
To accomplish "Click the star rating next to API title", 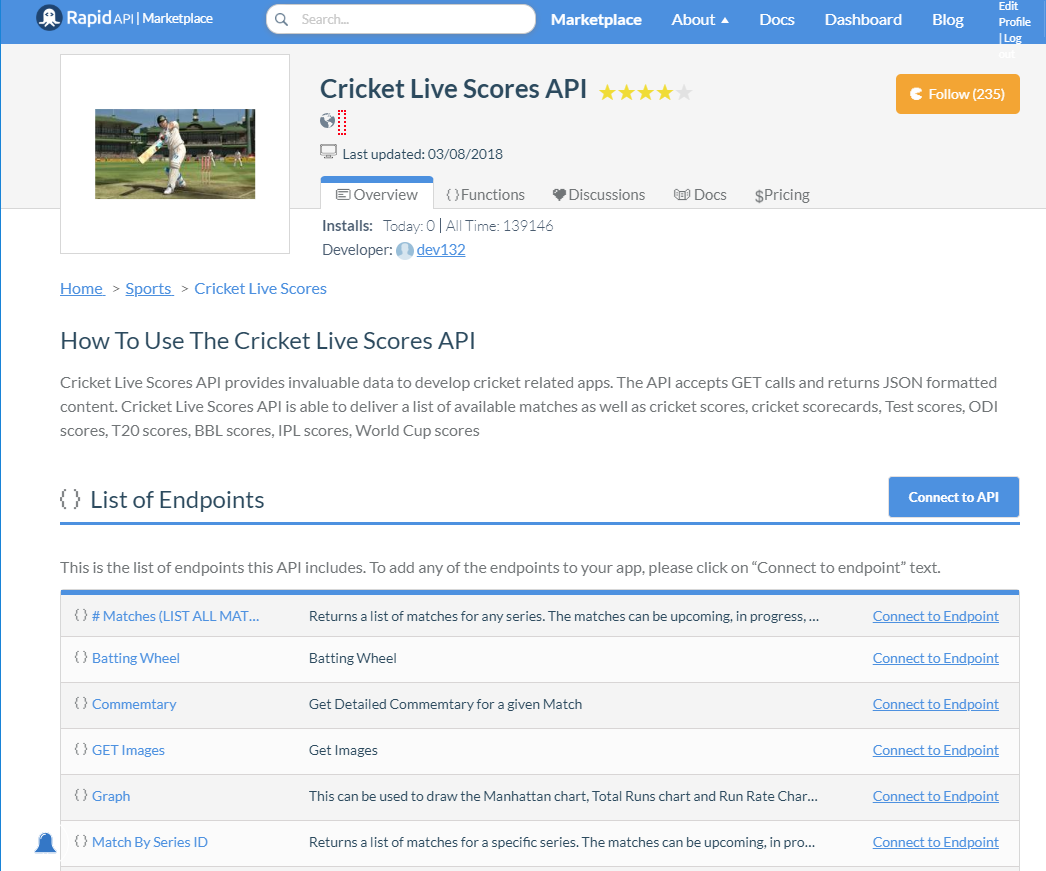I will tap(646, 92).
